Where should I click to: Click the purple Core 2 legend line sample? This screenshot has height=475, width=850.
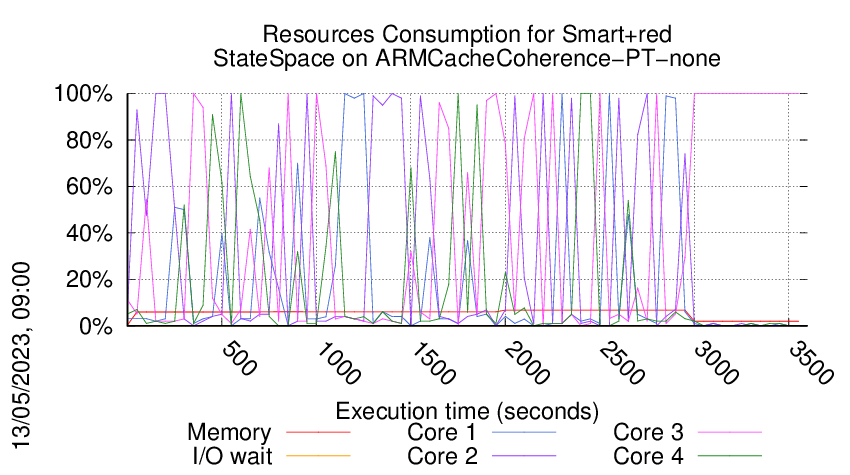coord(524,456)
